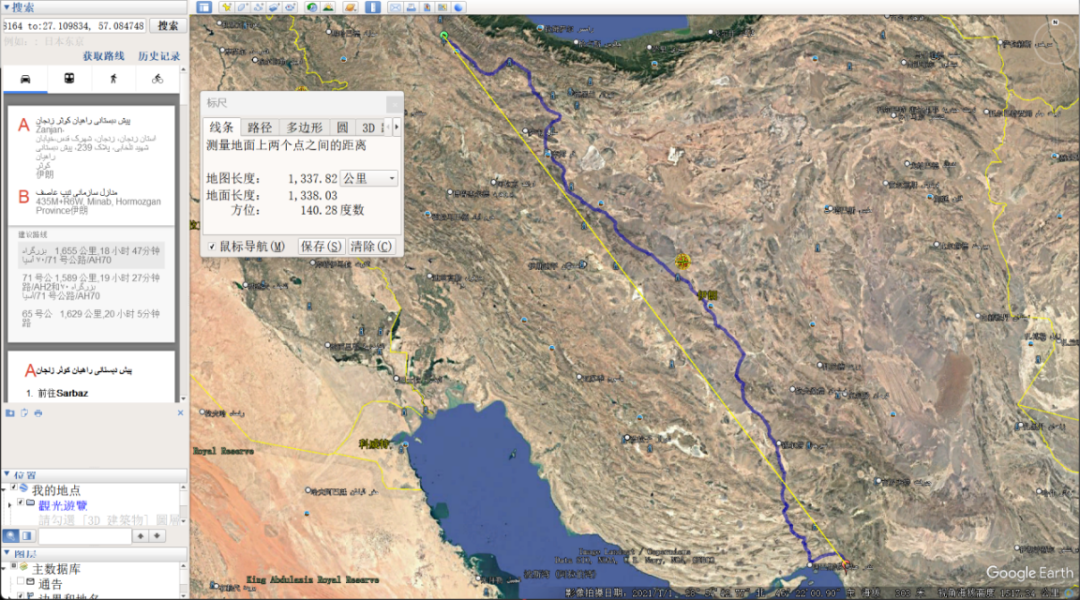Select the bicycle directions icon
This screenshot has height=600, width=1080.
pyautogui.click(x=157, y=78)
